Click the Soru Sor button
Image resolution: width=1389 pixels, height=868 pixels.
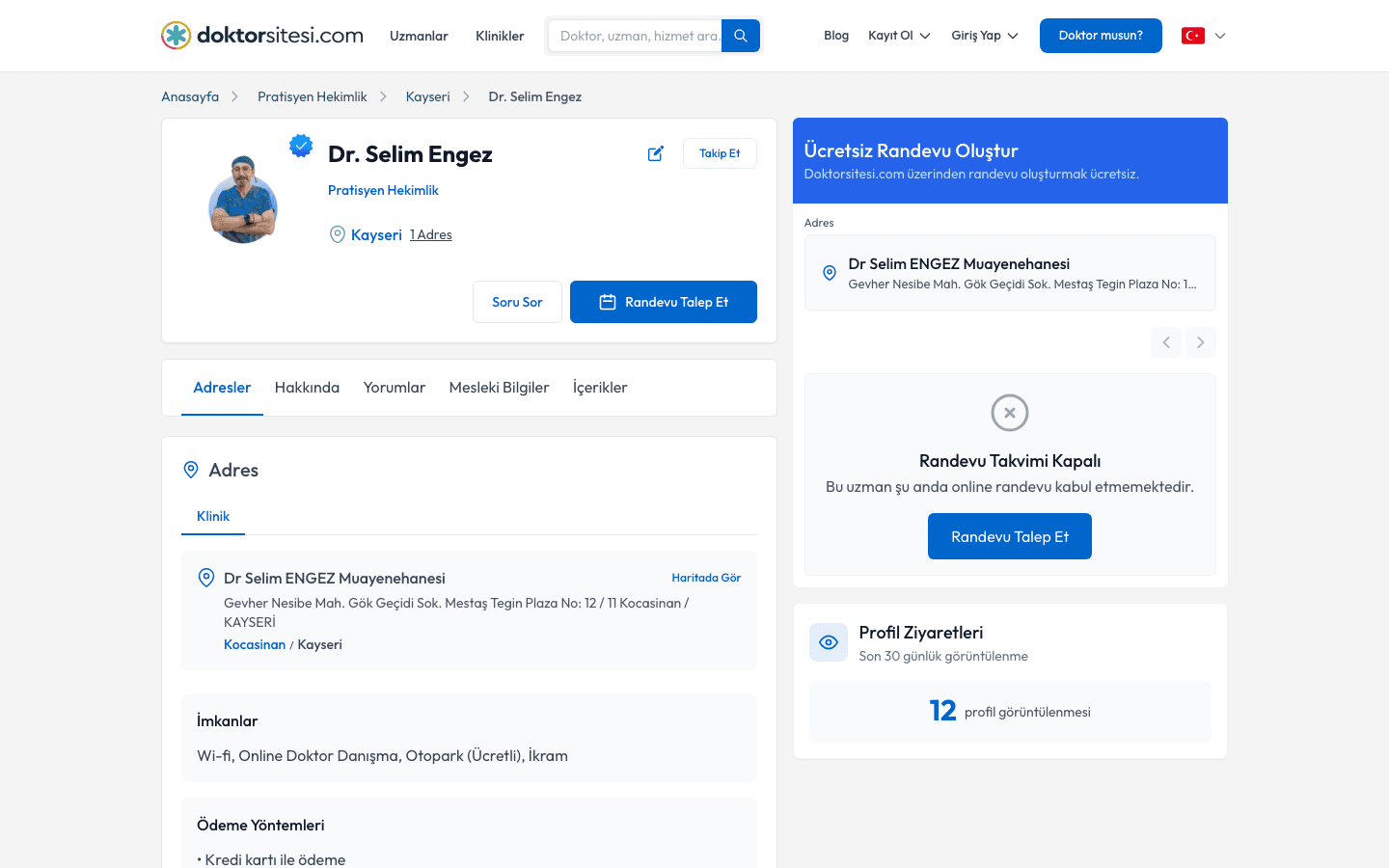(517, 302)
